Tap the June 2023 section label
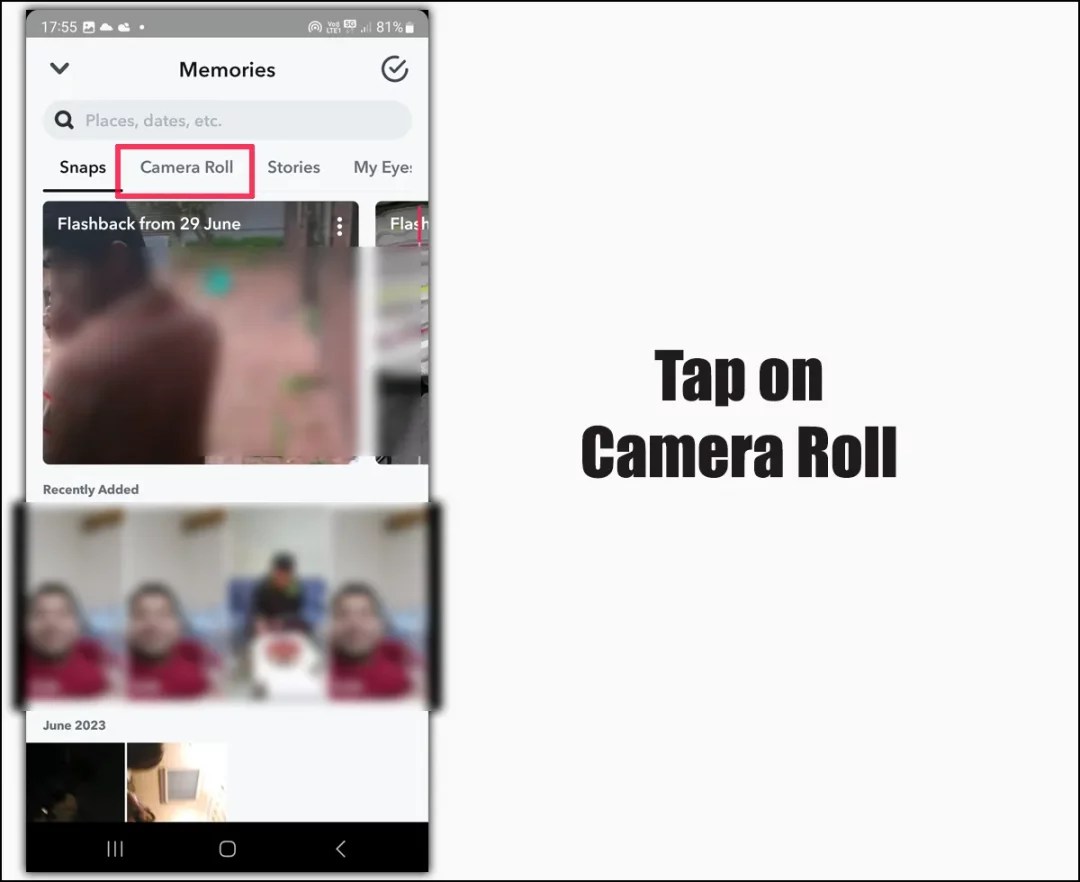The image size is (1080, 882). pyautogui.click(x=73, y=725)
